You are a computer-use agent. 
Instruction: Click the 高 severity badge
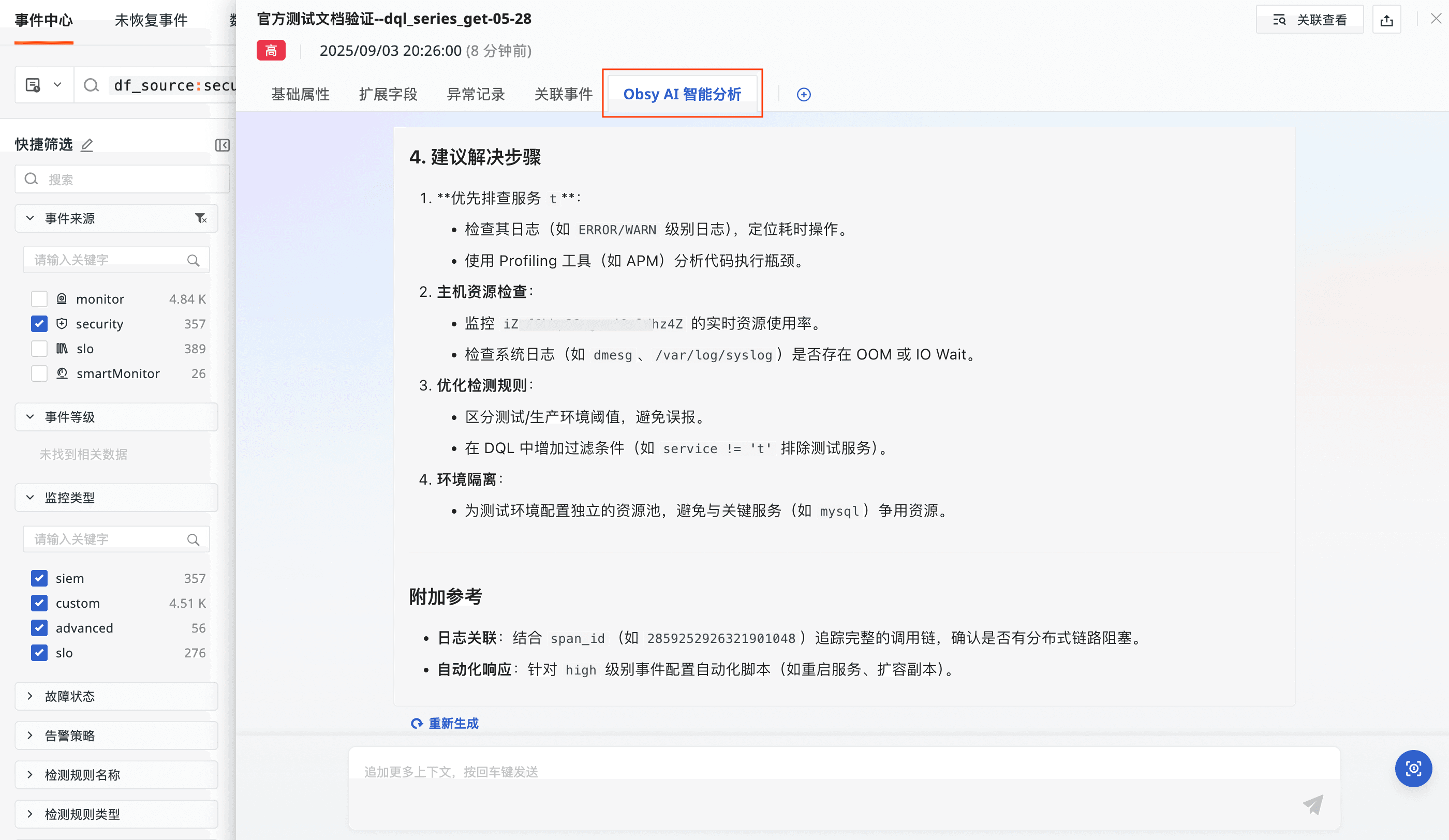pyautogui.click(x=271, y=51)
